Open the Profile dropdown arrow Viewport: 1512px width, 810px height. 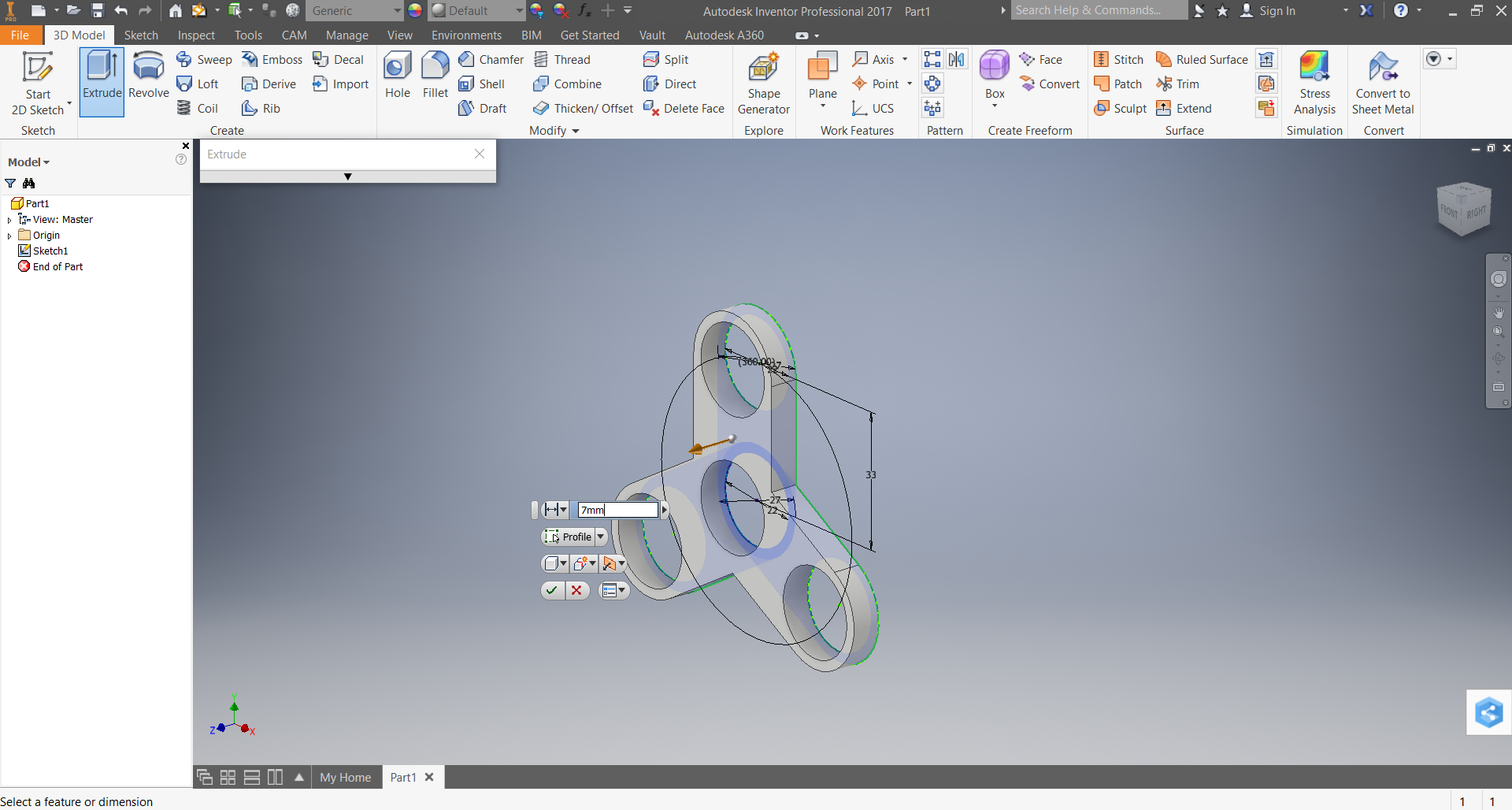tap(601, 537)
